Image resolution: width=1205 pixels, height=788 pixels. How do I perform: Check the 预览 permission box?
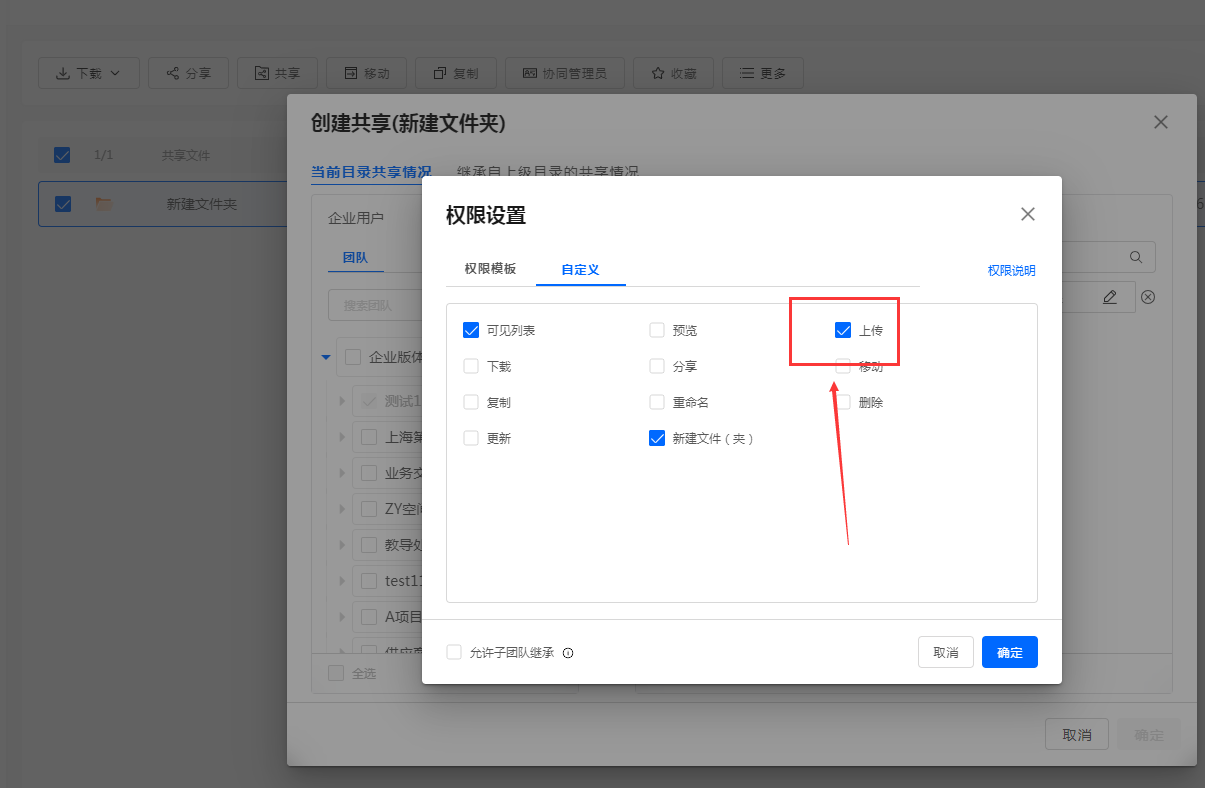tap(657, 330)
